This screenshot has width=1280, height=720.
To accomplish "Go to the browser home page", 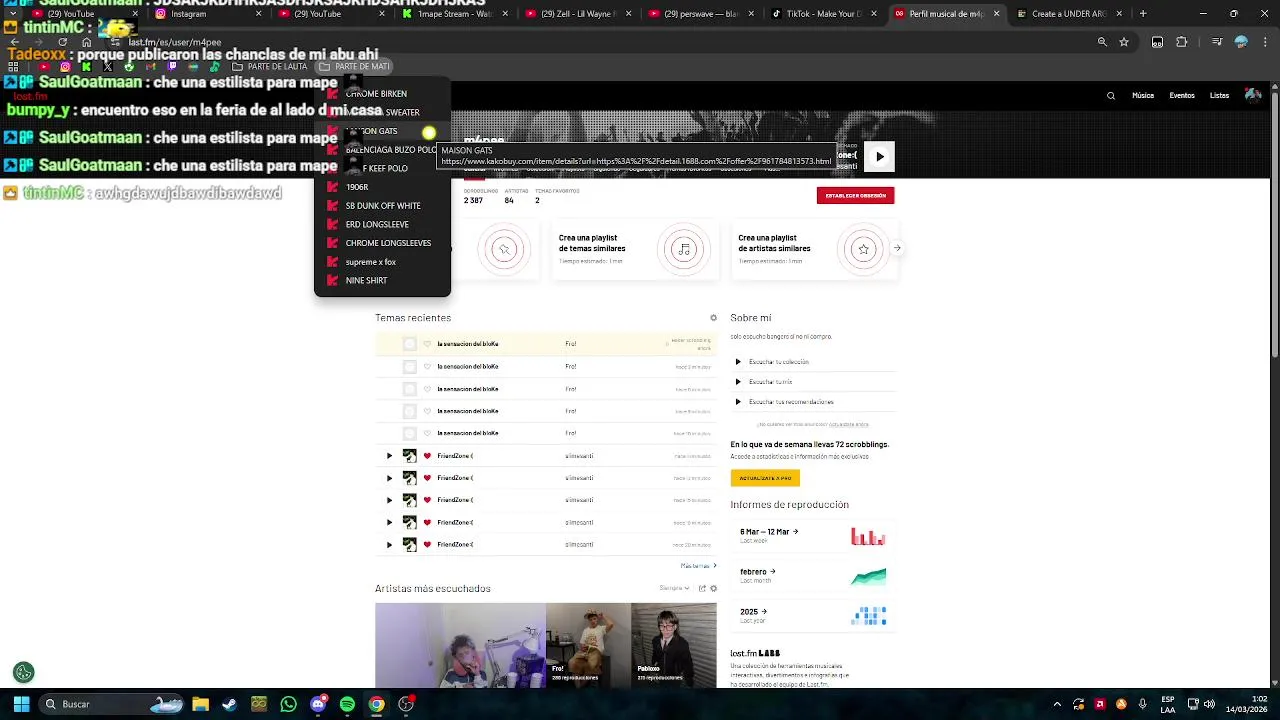I will tap(87, 42).
